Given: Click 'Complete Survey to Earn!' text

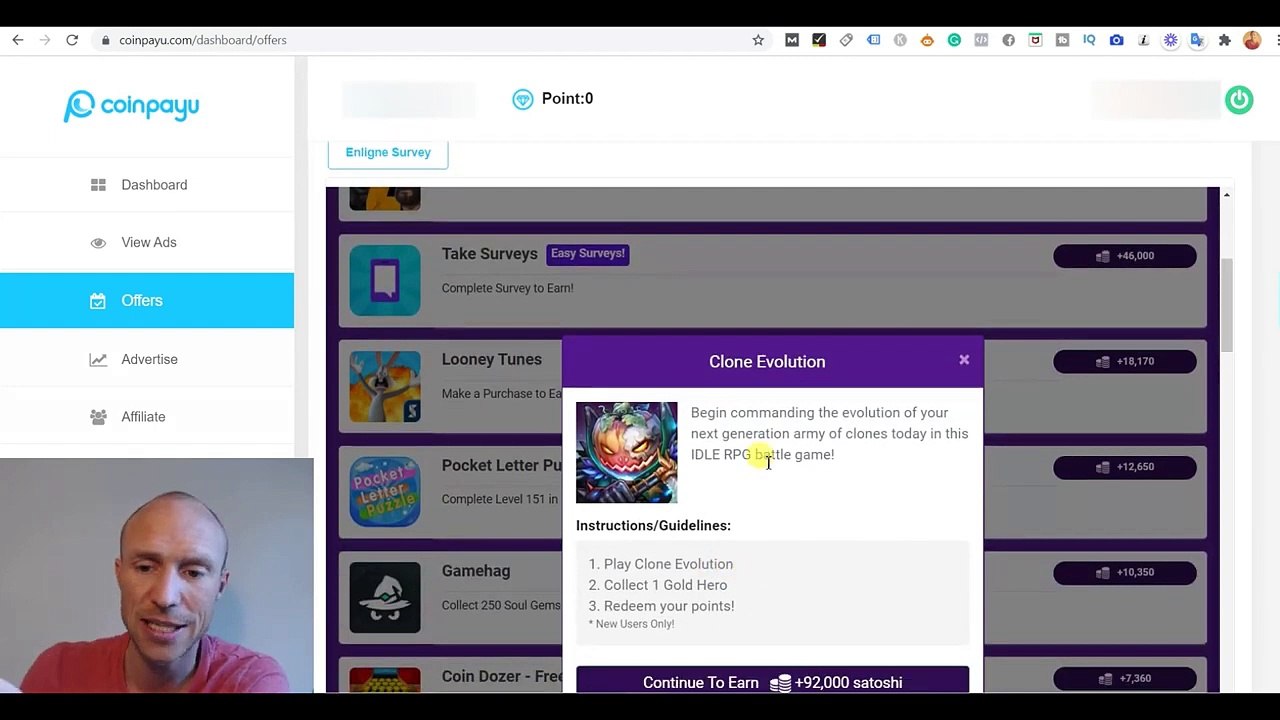Looking at the screenshot, I should coord(508,288).
